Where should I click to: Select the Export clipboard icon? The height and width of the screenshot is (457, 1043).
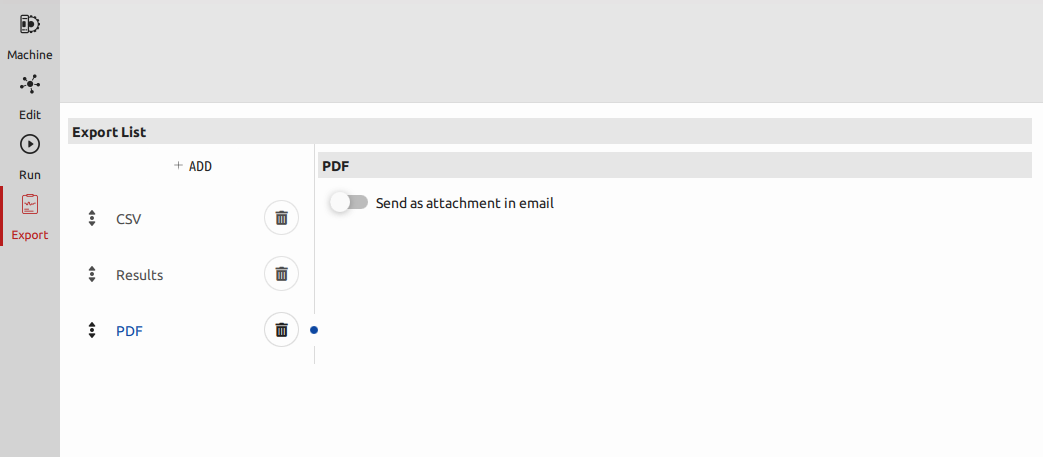tap(30, 204)
